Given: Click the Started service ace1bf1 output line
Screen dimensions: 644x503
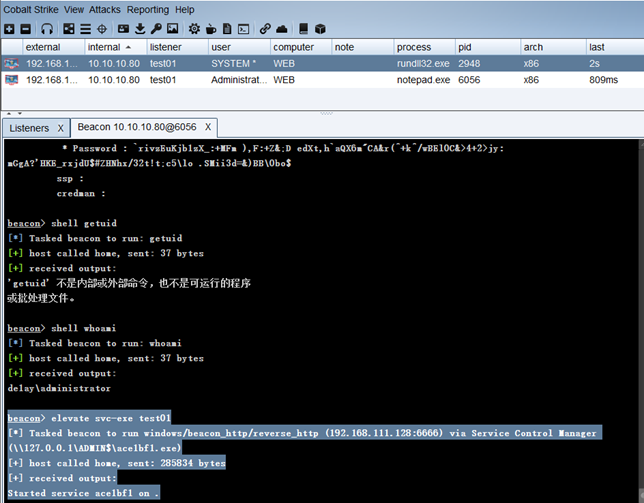Looking at the screenshot, I should click(x=83, y=493).
